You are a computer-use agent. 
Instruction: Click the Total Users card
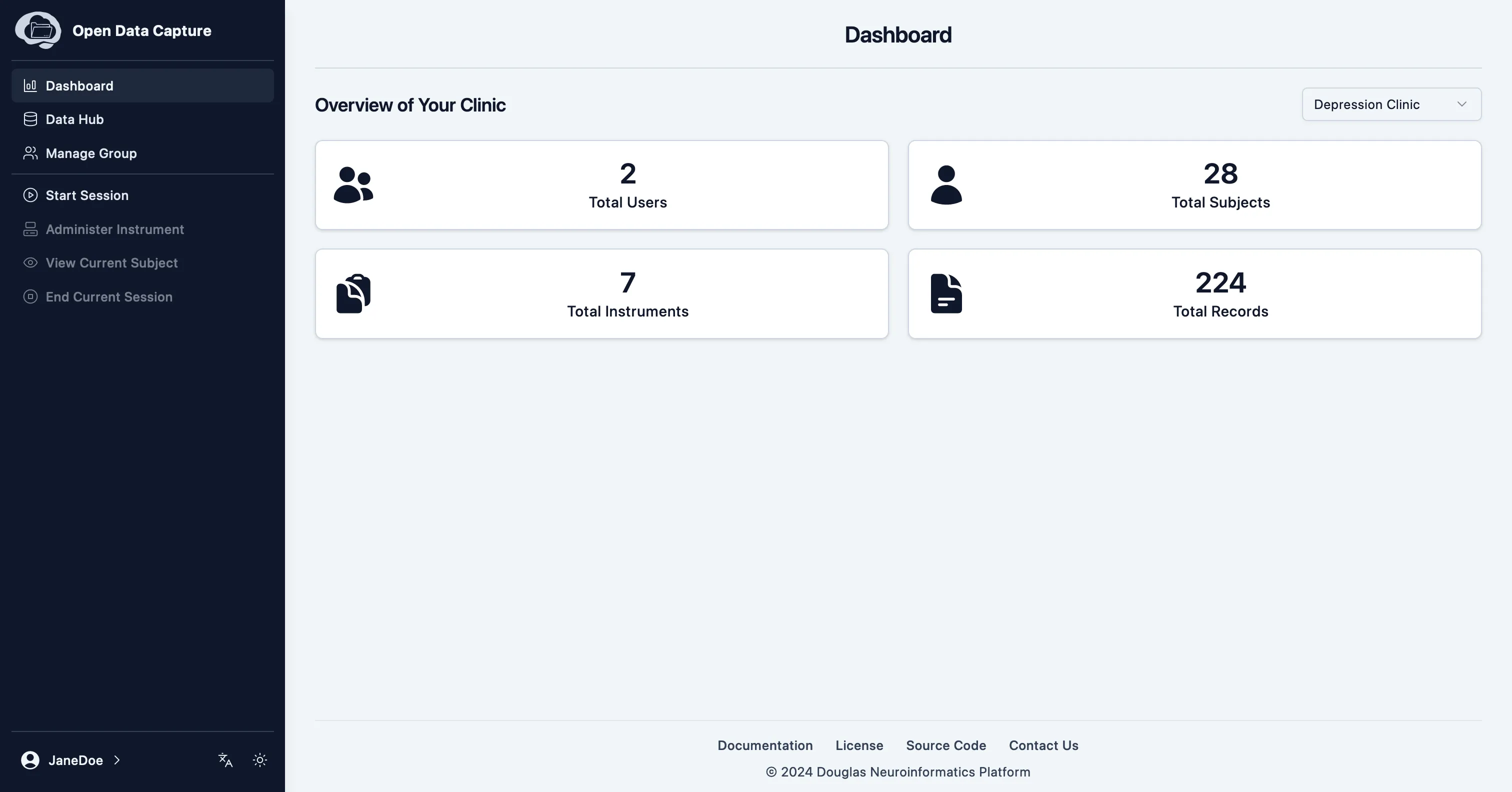pos(601,185)
